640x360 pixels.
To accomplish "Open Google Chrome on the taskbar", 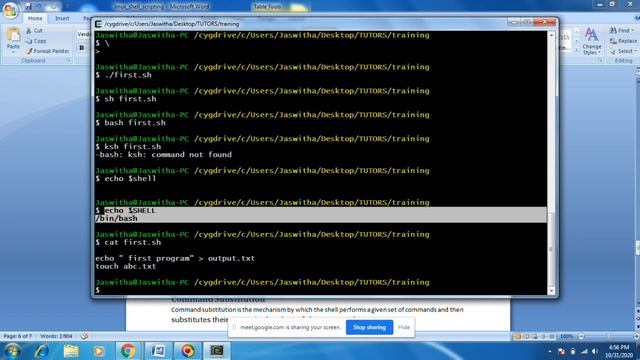I will pos(128,351).
